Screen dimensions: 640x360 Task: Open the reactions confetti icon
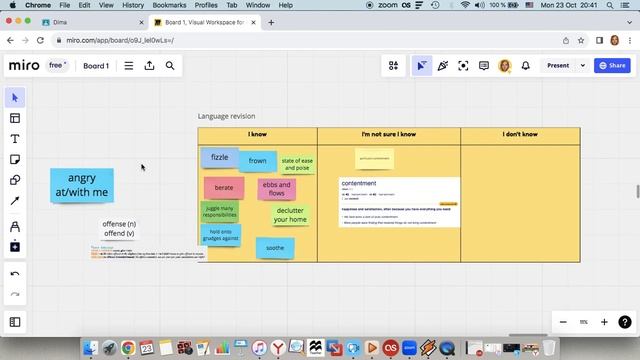point(442,66)
